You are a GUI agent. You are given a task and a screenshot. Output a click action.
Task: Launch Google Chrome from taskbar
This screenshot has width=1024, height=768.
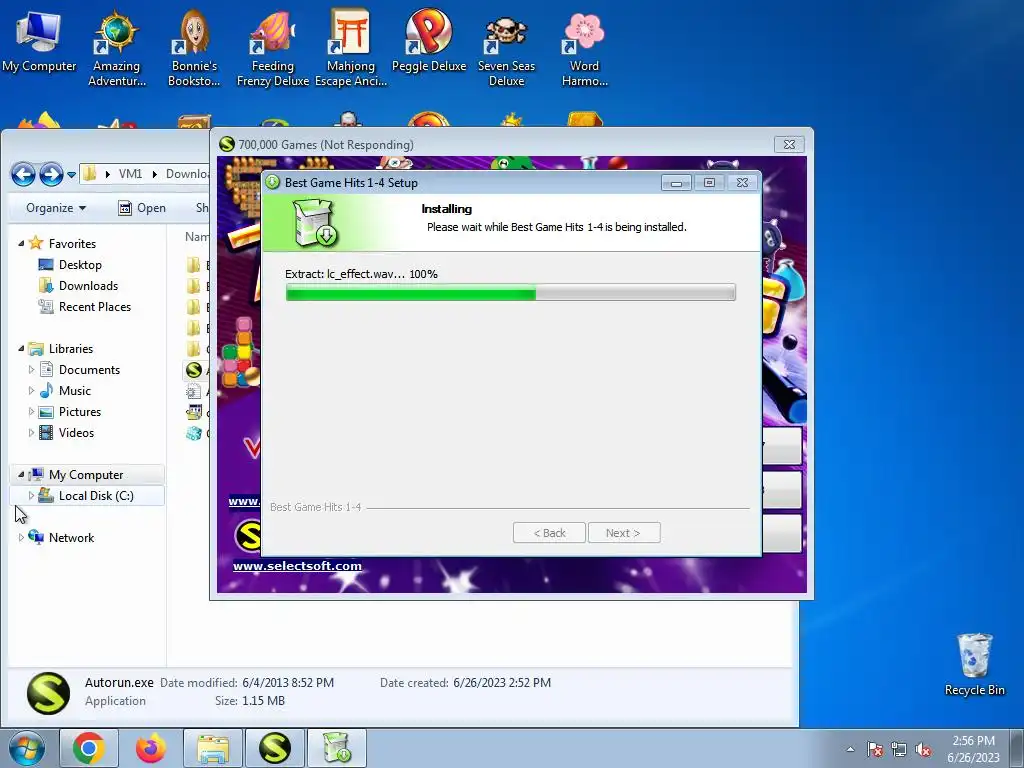89,748
